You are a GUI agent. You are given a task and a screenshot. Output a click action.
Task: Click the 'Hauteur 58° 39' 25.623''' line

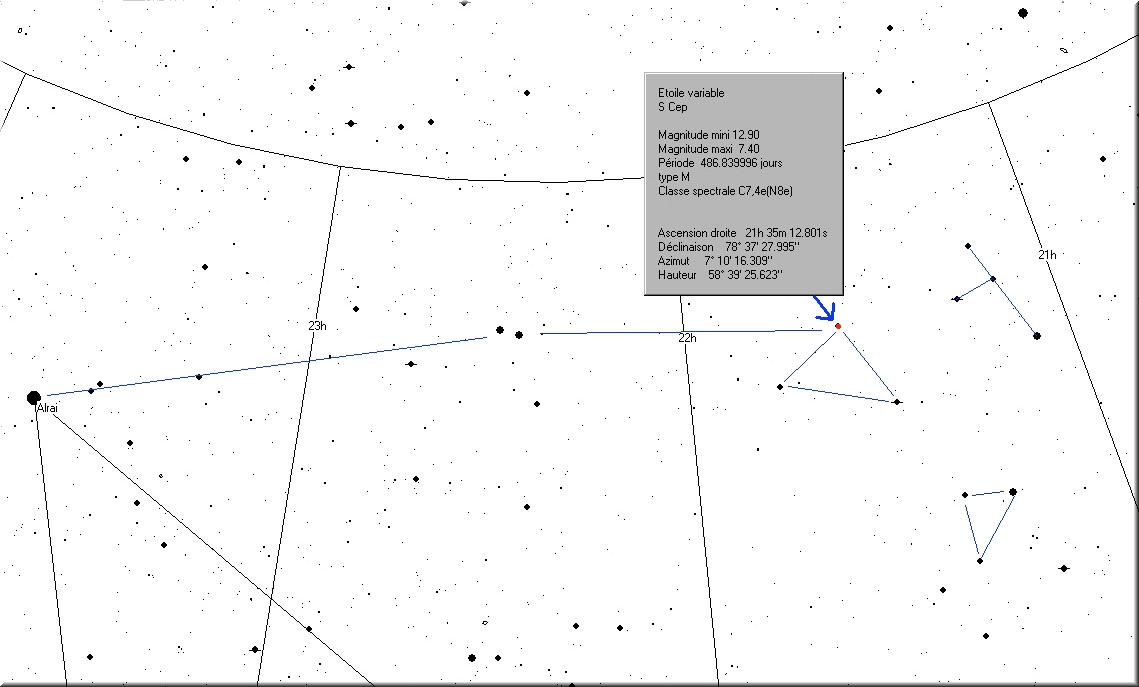tap(721, 275)
